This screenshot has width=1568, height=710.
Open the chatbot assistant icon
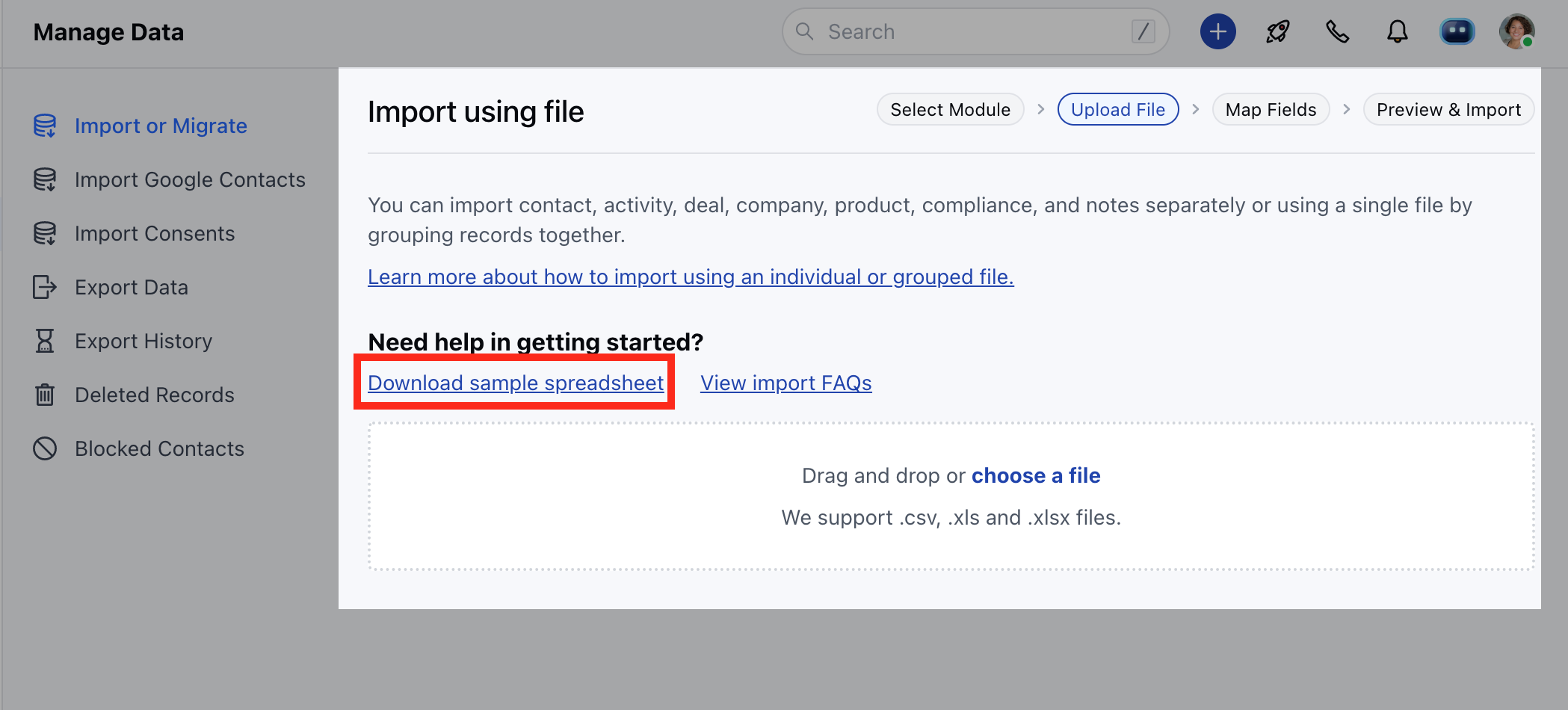tap(1457, 32)
